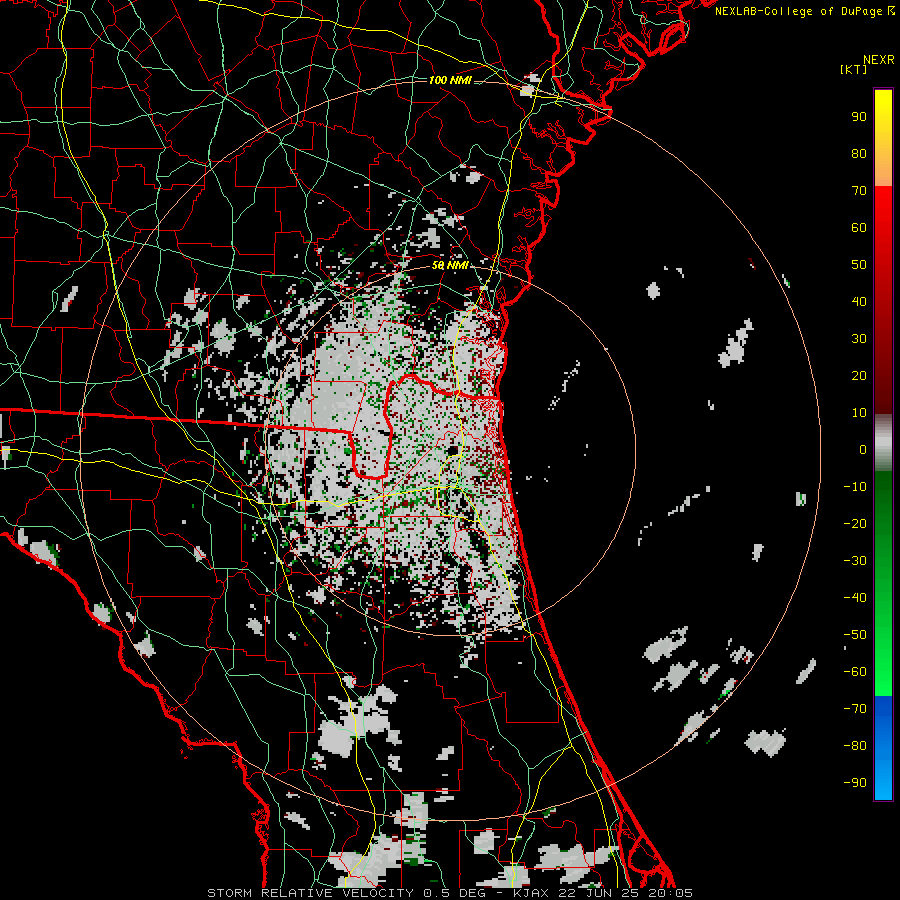The image size is (900, 900).
Task: Click the 50 value on velocity scale
Action: 859,265
